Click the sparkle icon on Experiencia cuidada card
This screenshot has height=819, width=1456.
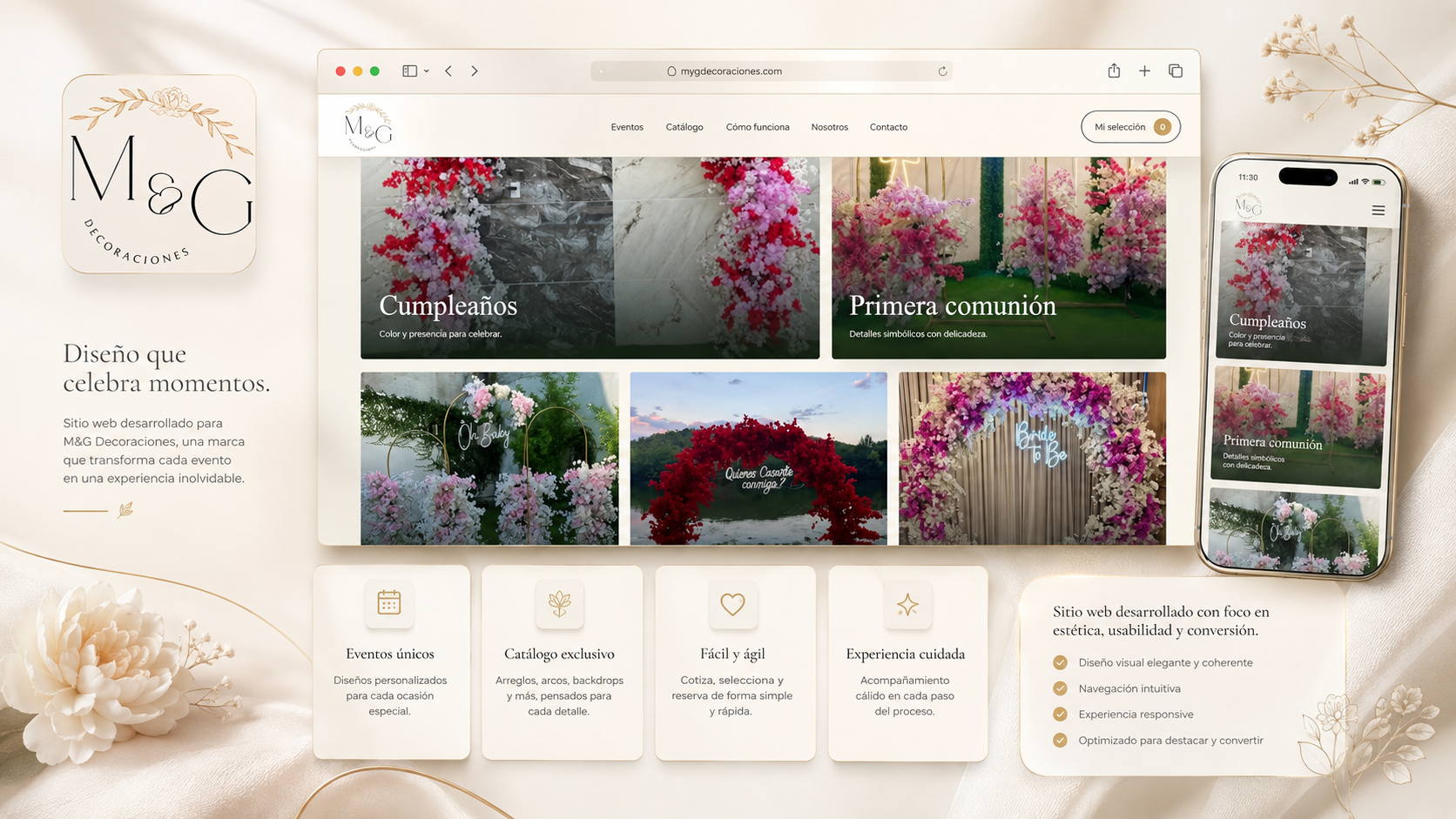pyautogui.click(x=907, y=604)
